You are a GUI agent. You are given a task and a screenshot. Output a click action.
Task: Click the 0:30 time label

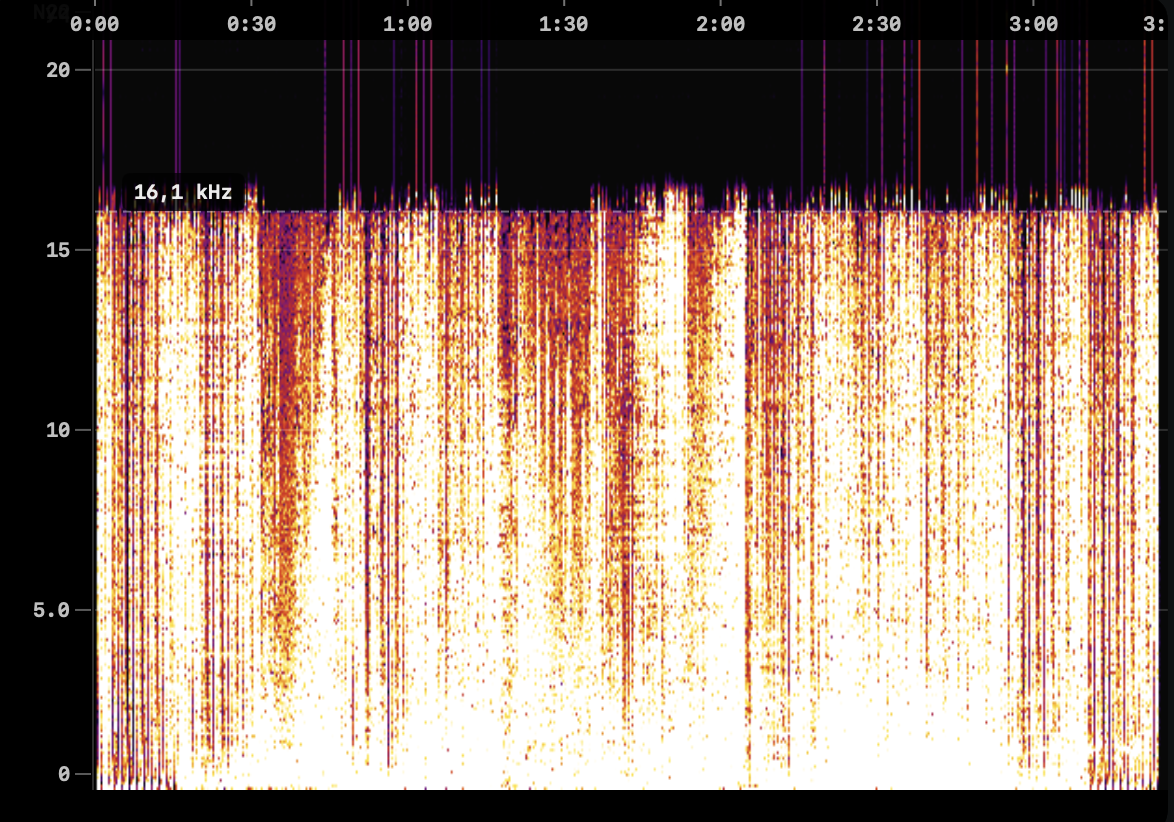point(253,24)
